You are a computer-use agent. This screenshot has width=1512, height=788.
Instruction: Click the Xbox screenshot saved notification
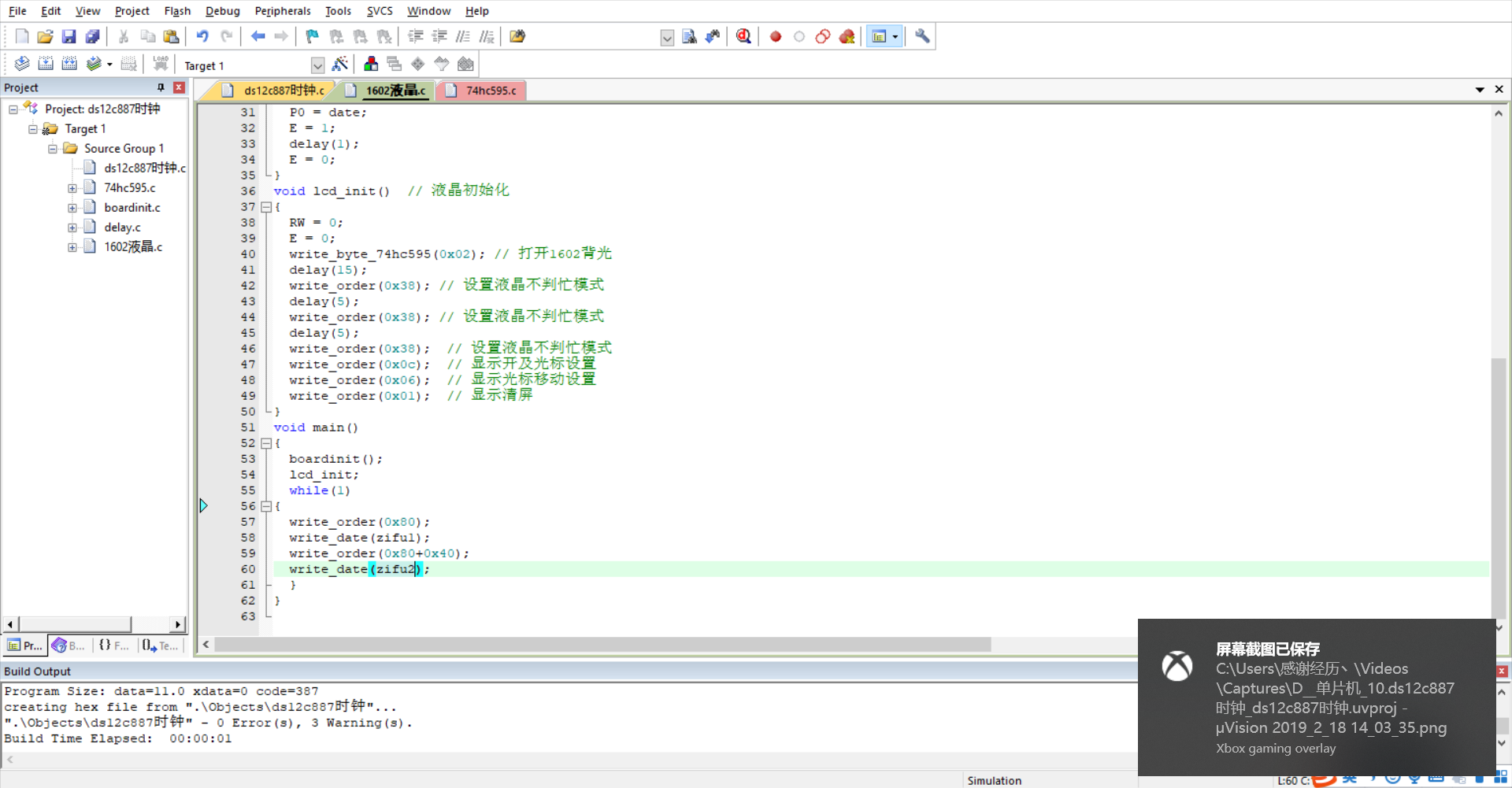click(1317, 697)
